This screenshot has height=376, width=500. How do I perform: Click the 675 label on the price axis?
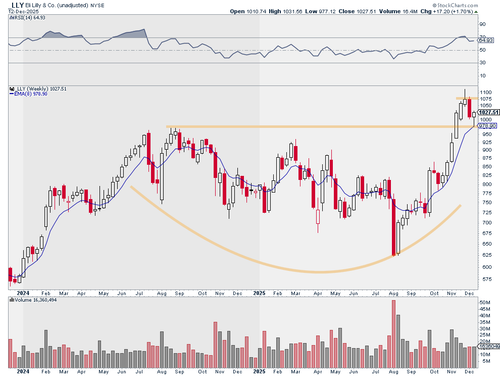coord(487,233)
